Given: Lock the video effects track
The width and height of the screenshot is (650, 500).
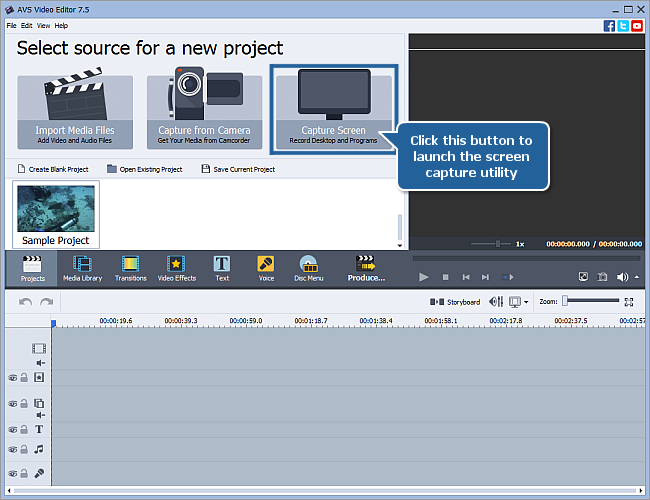Looking at the screenshot, I should (24, 377).
